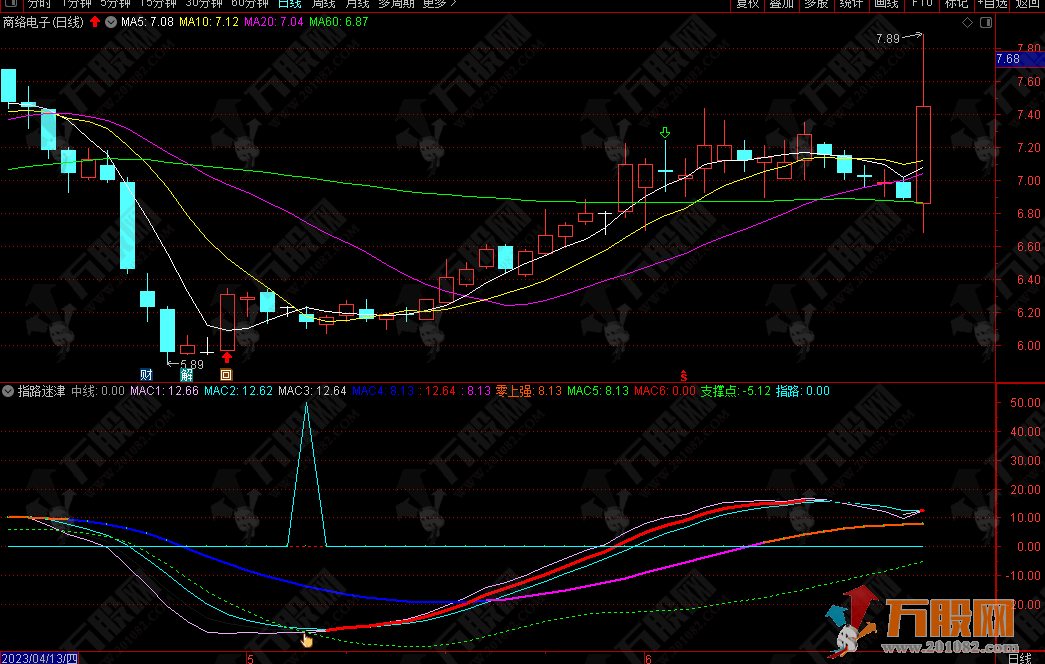Open the 解 marker below the chart

(x=186, y=375)
